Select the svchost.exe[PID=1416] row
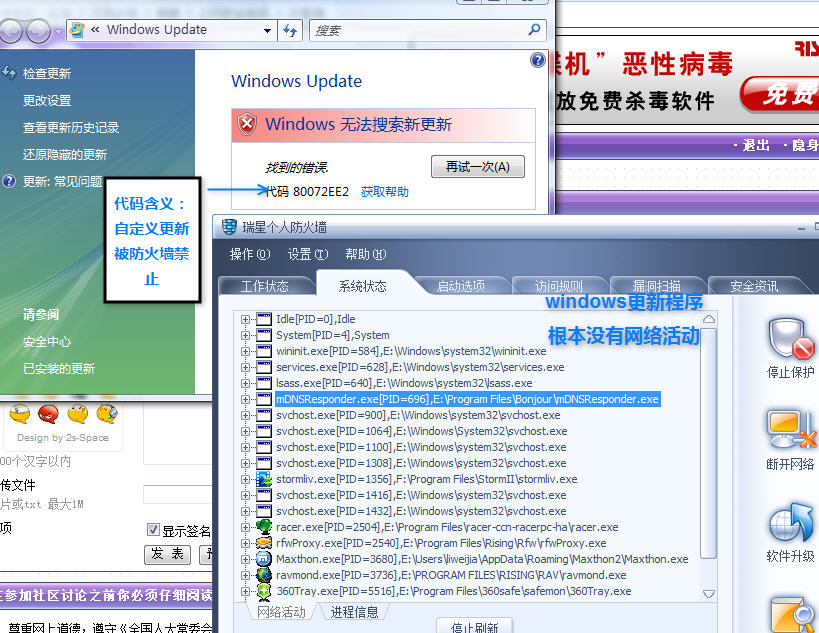This screenshot has height=633, width=819. pyautogui.click(x=421, y=495)
